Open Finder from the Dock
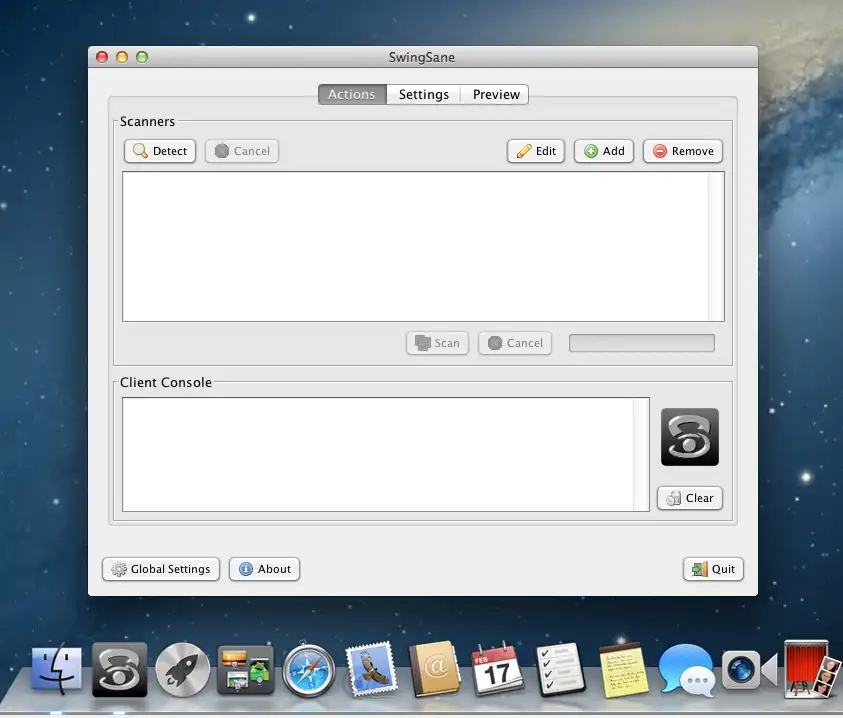843x718 pixels. (57, 669)
